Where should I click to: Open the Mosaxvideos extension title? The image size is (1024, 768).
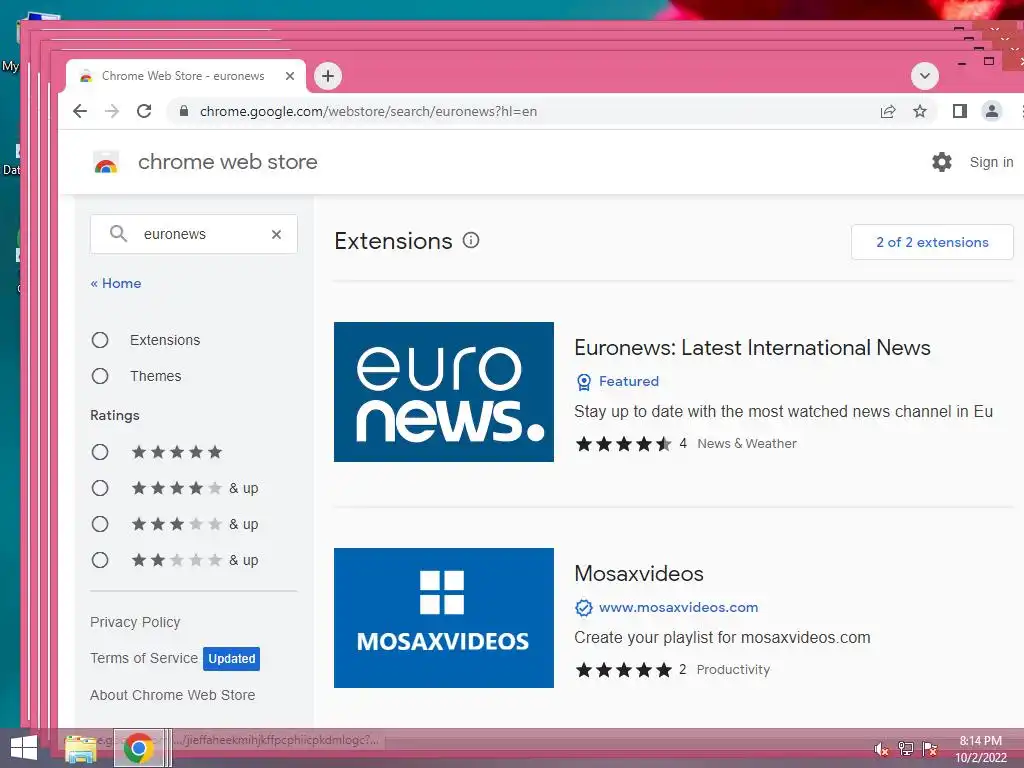[x=639, y=573]
